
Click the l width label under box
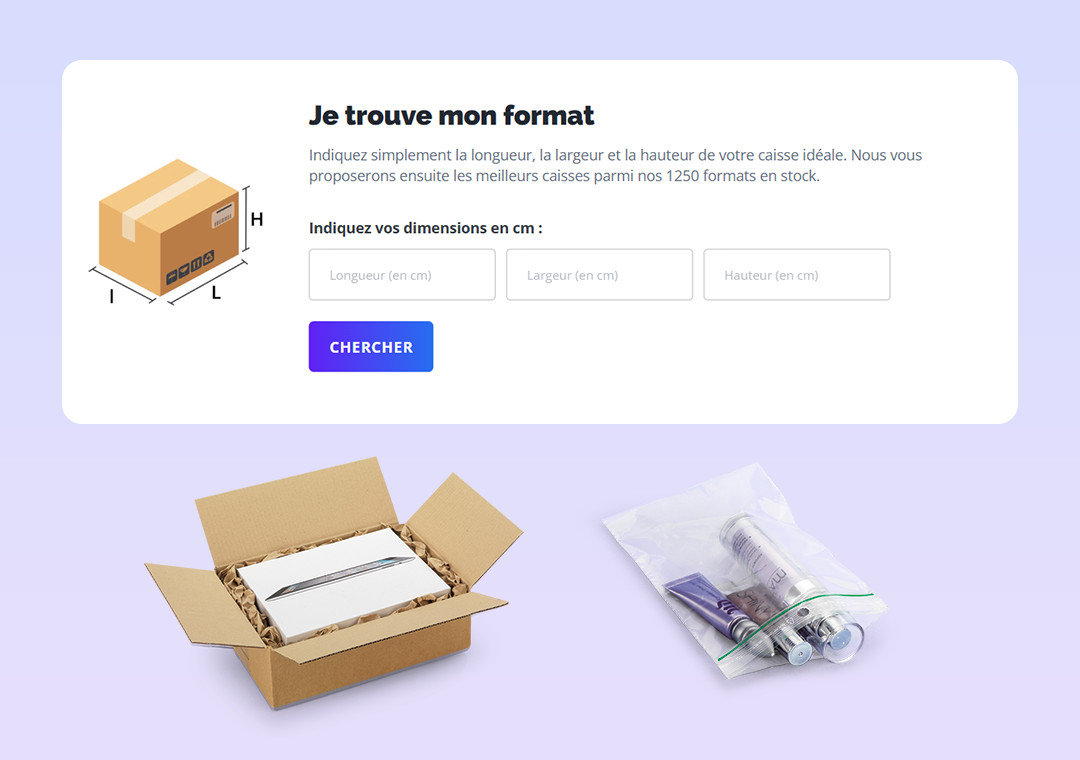[x=111, y=296]
